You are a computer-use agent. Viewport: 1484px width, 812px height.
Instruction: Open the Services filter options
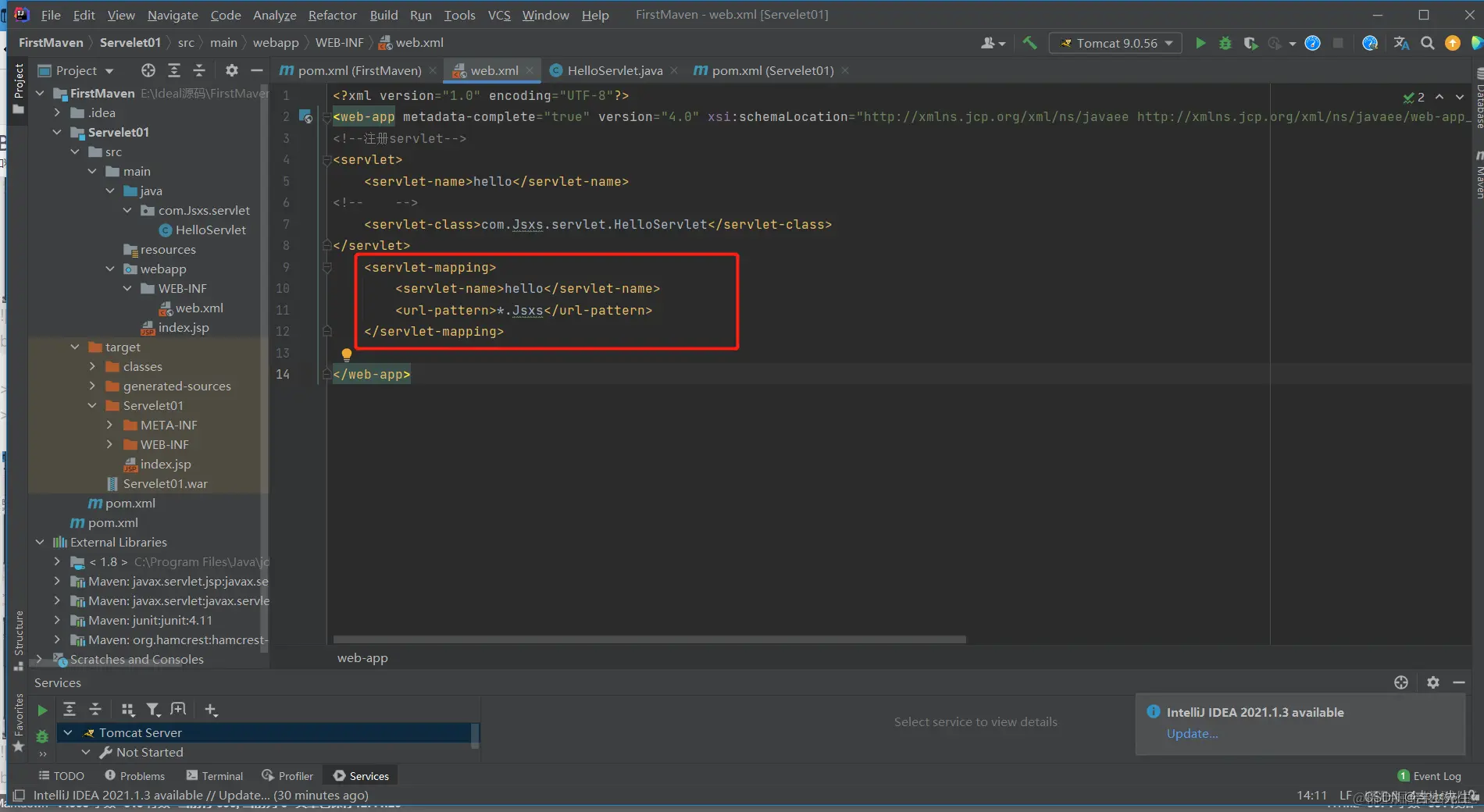(153, 709)
